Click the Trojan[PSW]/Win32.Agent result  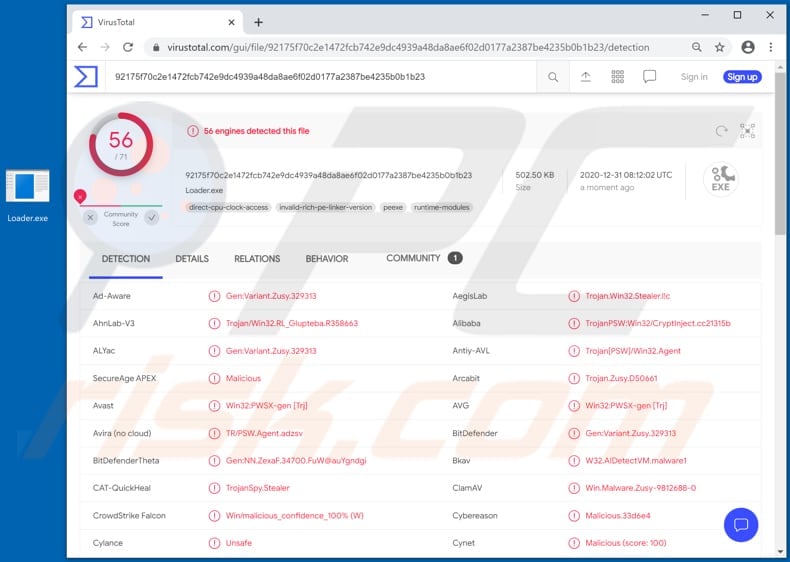point(633,351)
